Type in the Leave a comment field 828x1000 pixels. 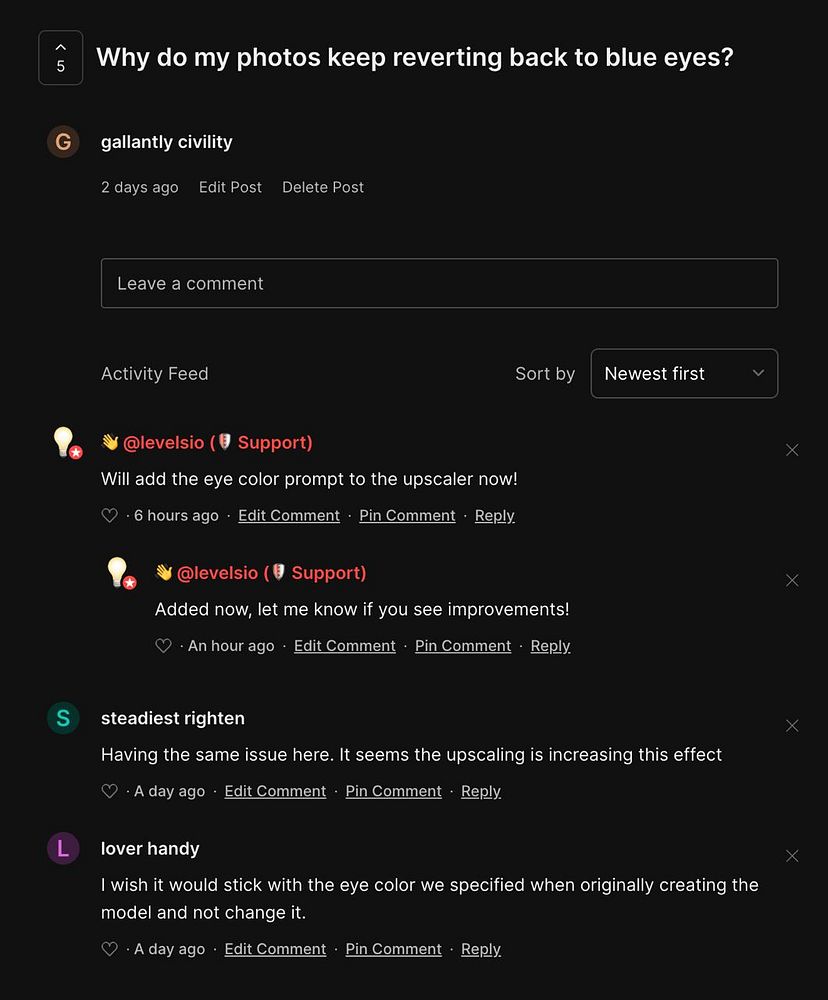tap(439, 283)
